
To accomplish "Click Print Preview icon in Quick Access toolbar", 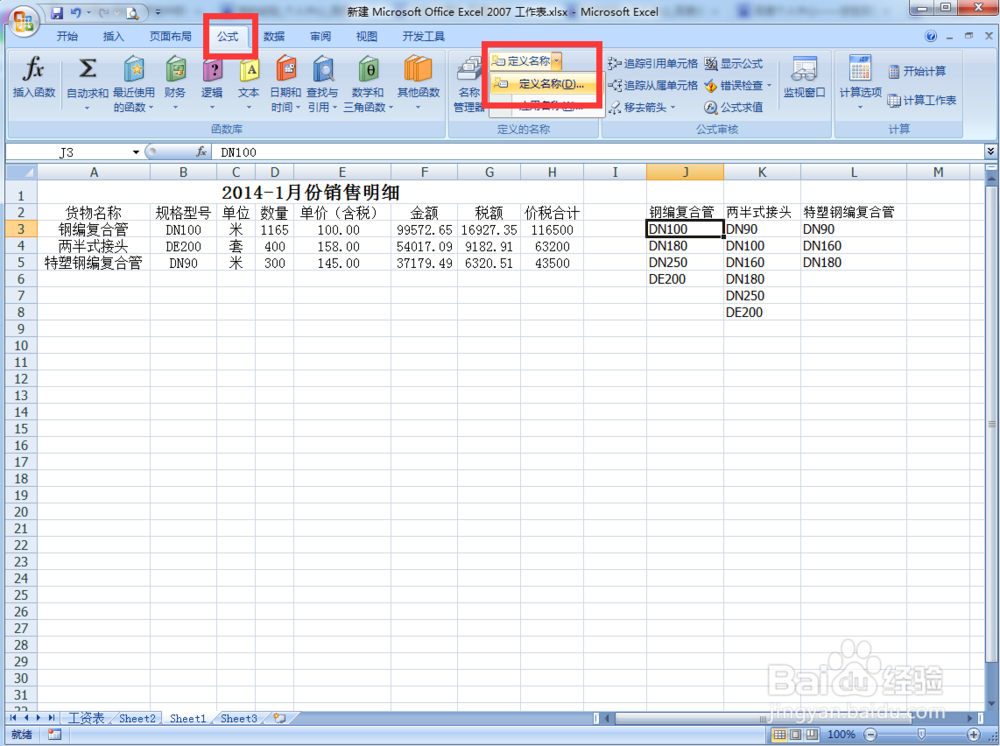I will (132, 13).
